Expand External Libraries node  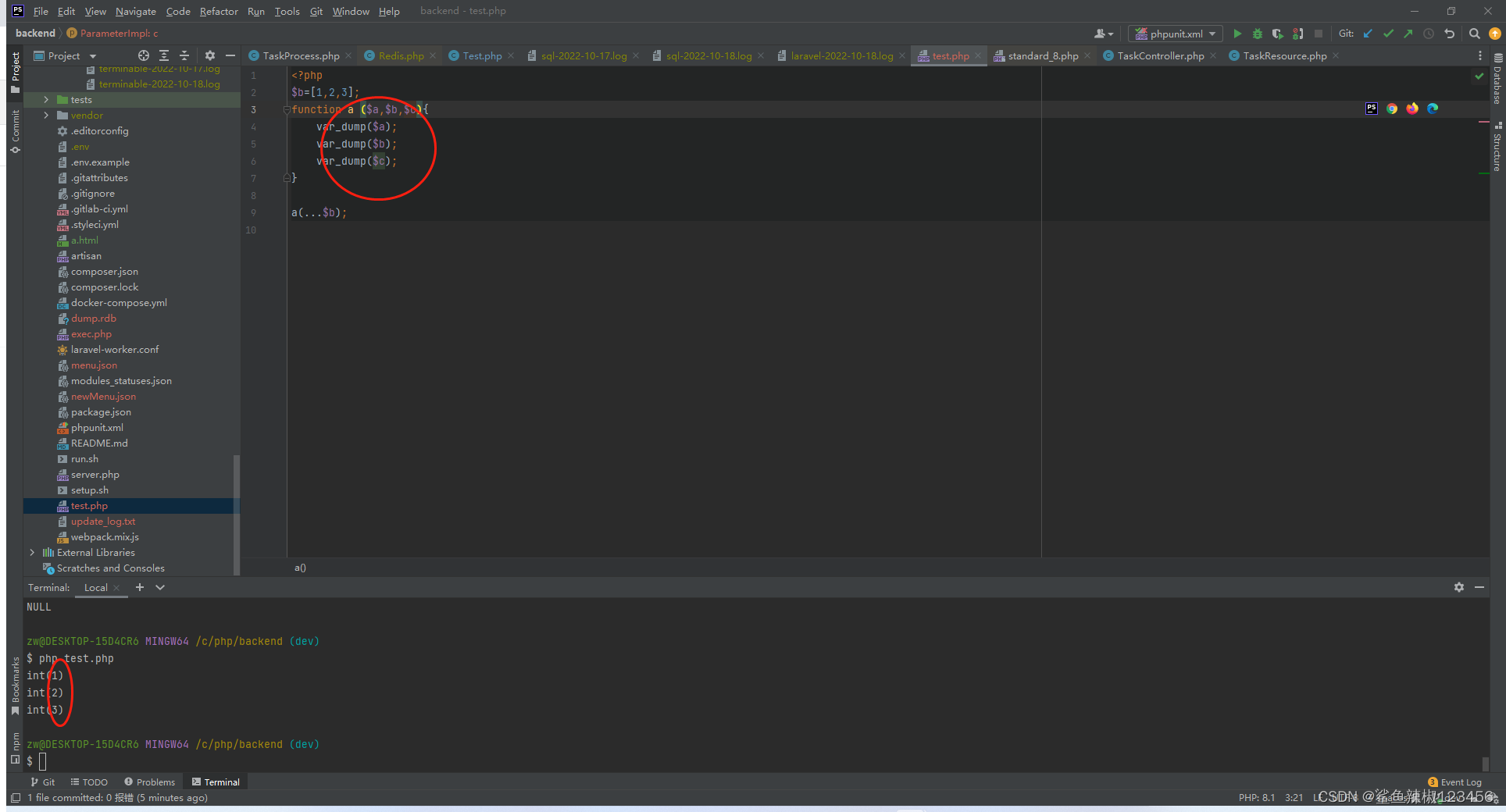32,553
